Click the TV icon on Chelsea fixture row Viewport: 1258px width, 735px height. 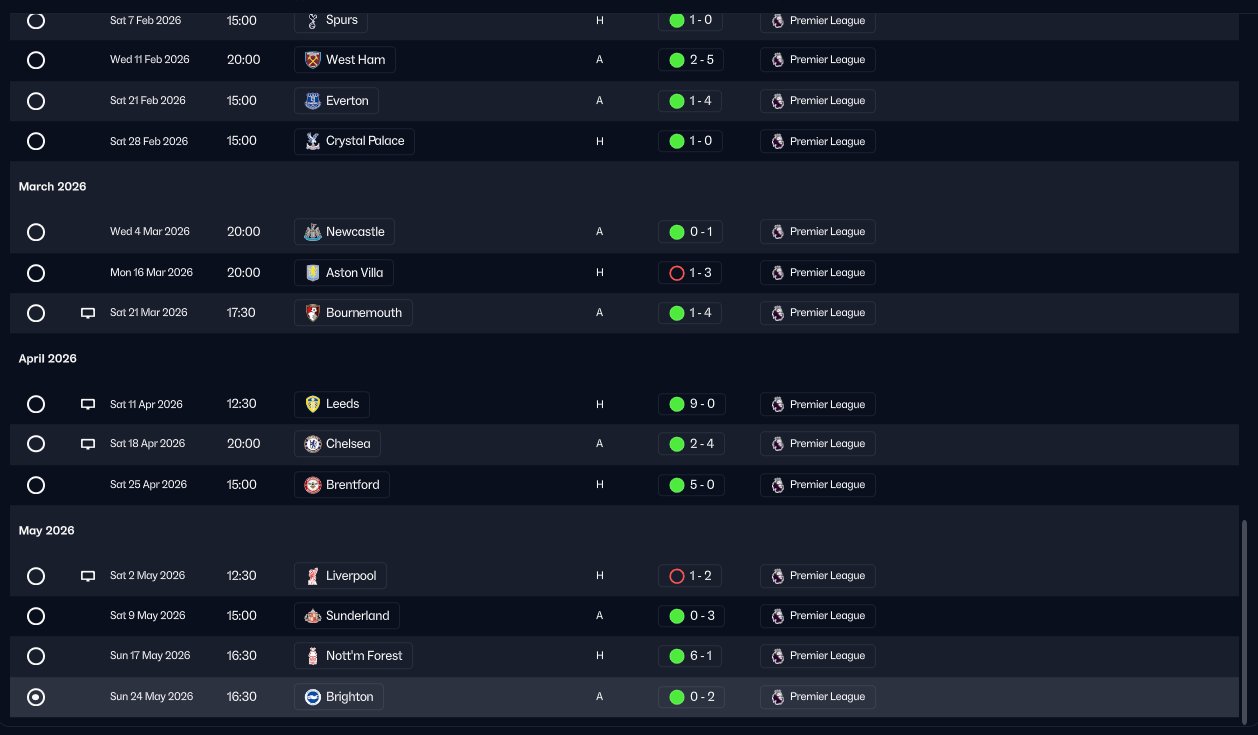pos(88,444)
